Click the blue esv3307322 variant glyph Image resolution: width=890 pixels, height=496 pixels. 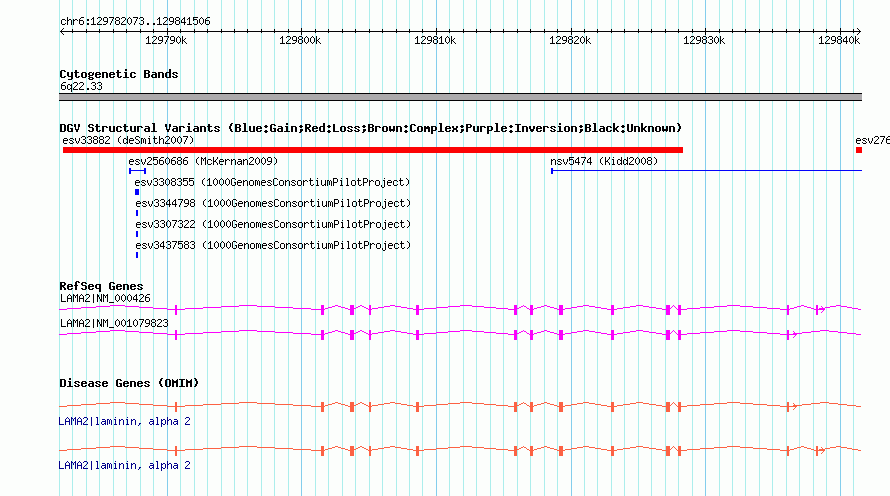137,234
